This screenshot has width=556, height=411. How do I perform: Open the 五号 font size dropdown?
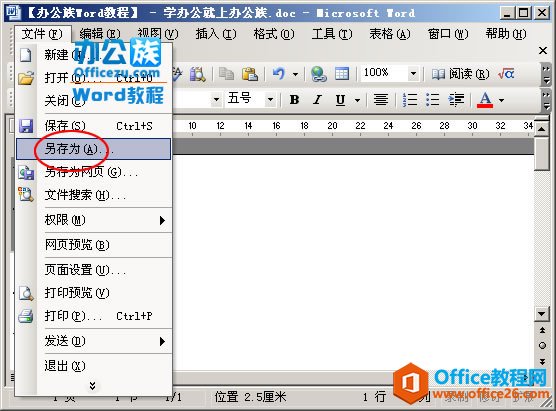click(x=271, y=100)
